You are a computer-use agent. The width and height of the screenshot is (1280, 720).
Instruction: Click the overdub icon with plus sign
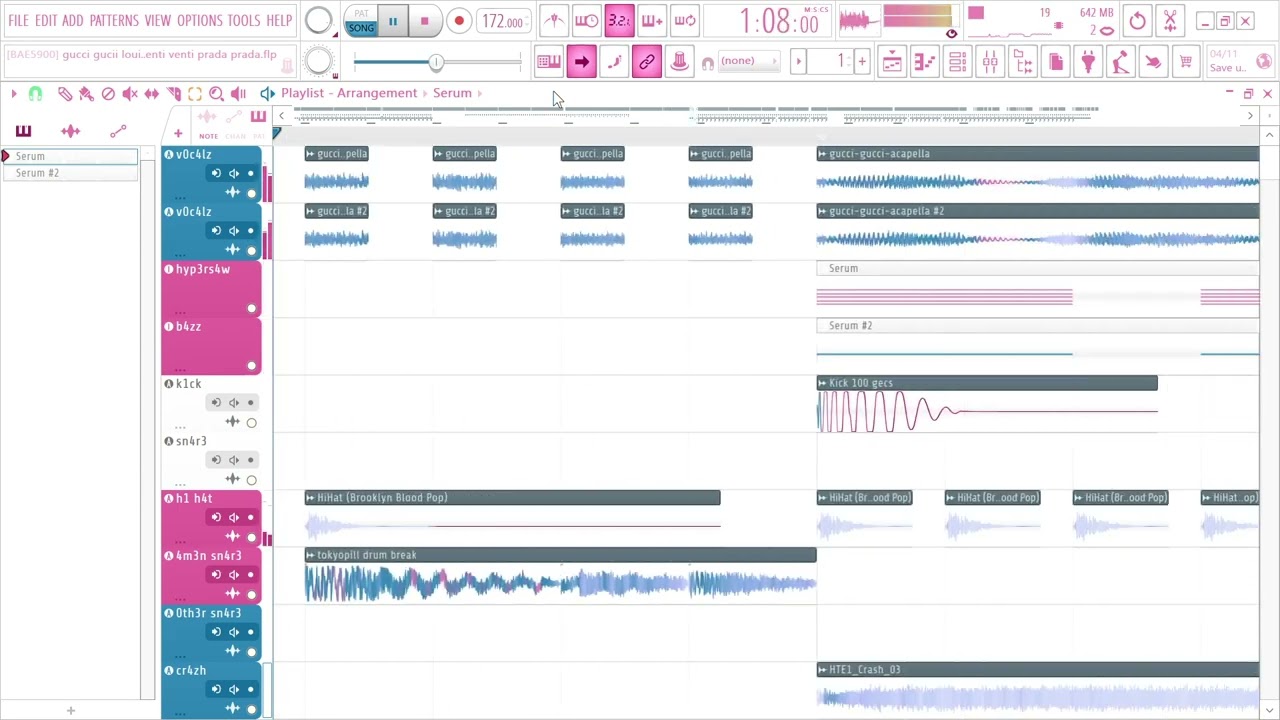coord(652,20)
